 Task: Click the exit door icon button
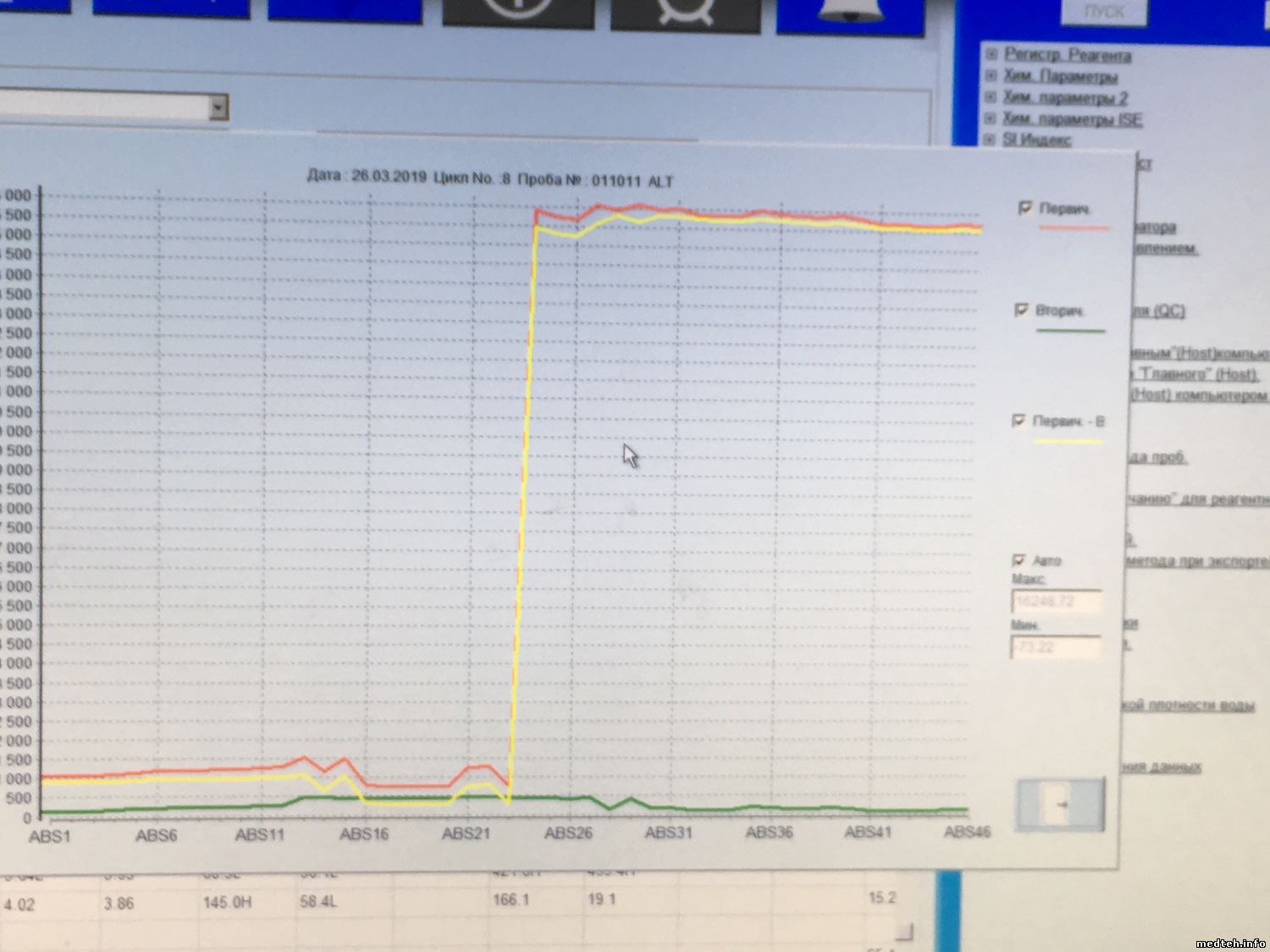coord(1060,806)
